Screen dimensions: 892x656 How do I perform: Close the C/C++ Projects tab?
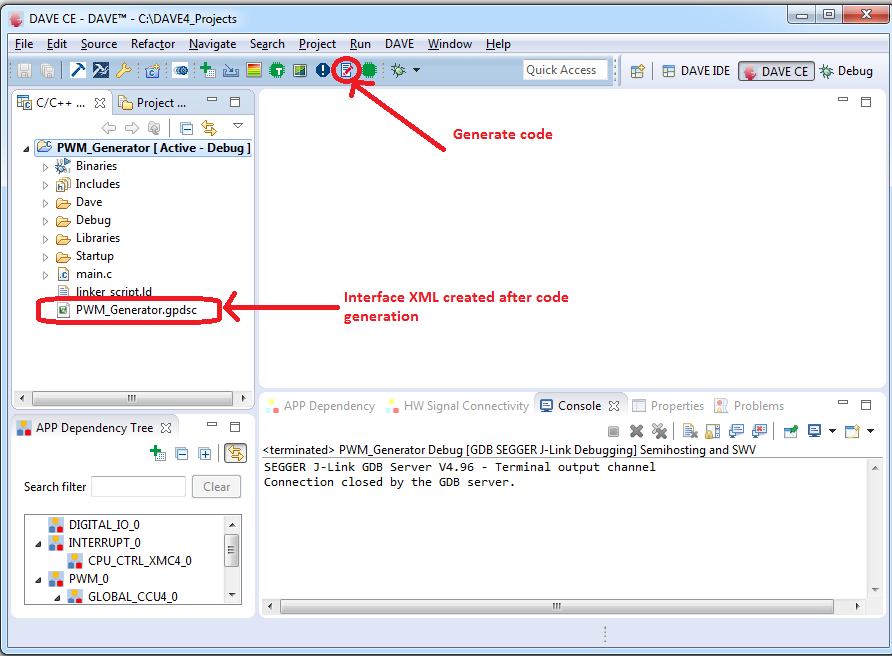pos(100,102)
